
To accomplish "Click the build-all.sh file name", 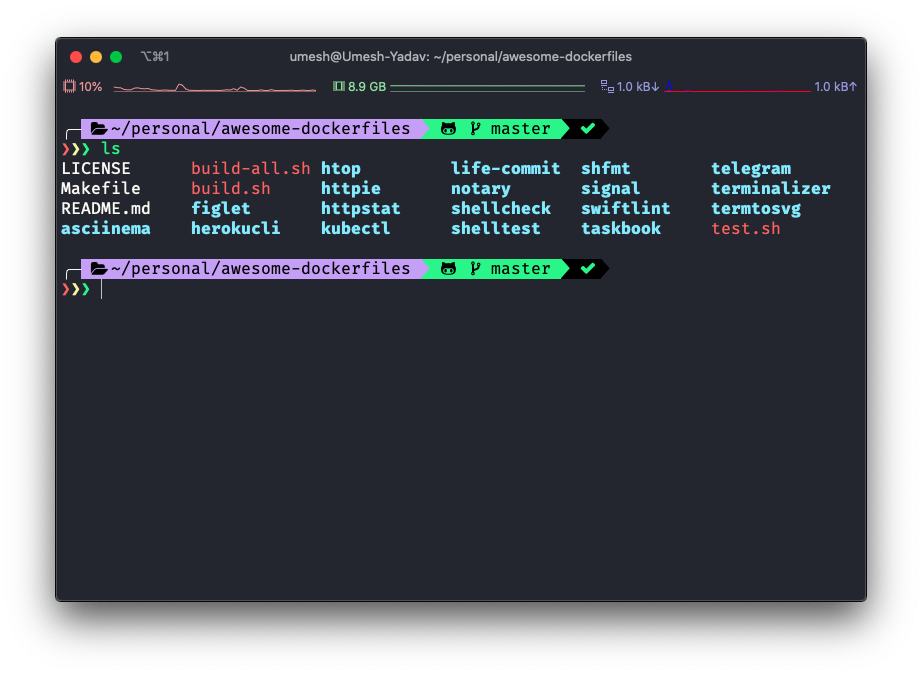I will coord(250,169).
